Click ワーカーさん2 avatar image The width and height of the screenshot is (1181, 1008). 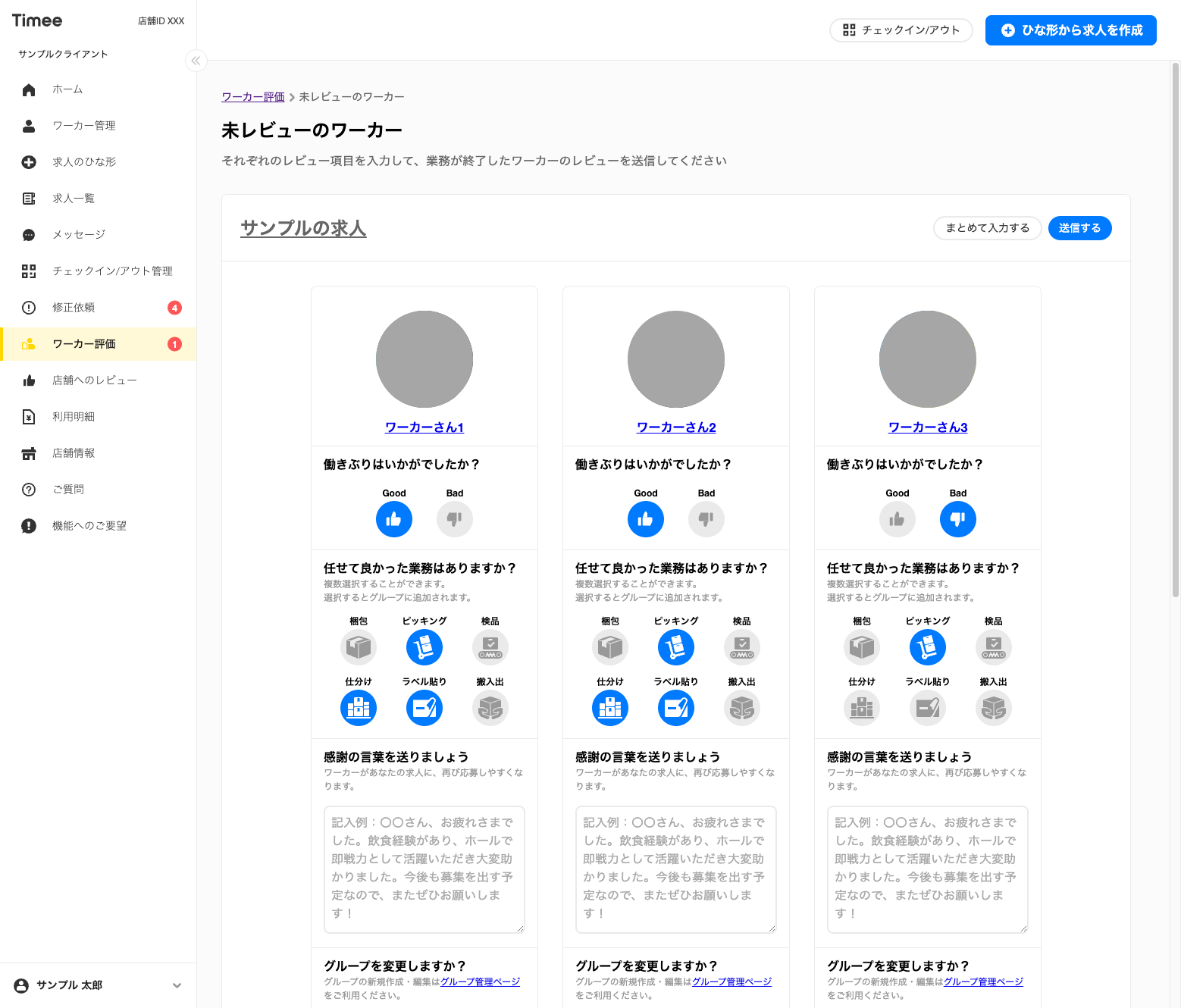[676, 359]
